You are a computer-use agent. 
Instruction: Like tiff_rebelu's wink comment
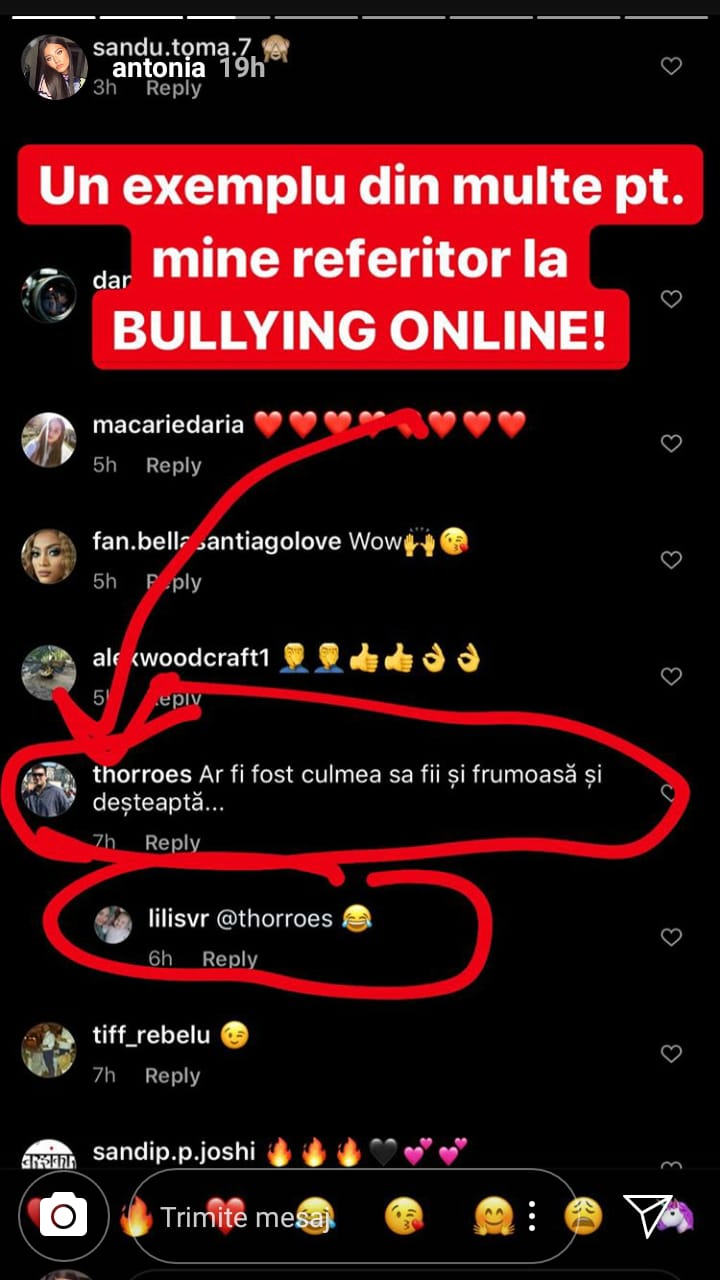point(671,1054)
